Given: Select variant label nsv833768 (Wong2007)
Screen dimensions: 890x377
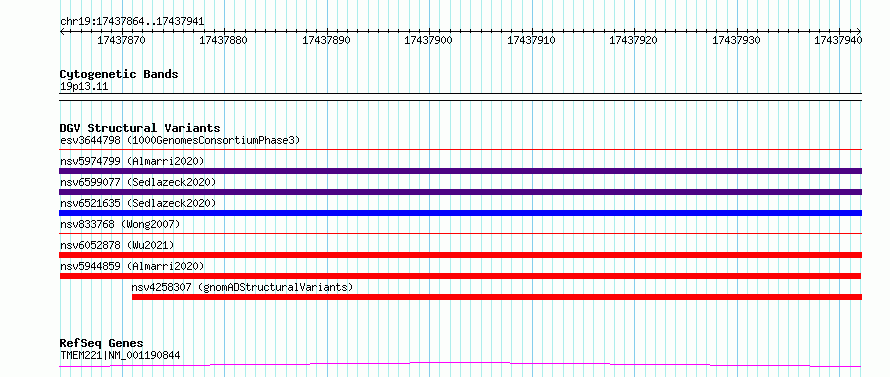Looking at the screenshot, I should coord(120,224).
